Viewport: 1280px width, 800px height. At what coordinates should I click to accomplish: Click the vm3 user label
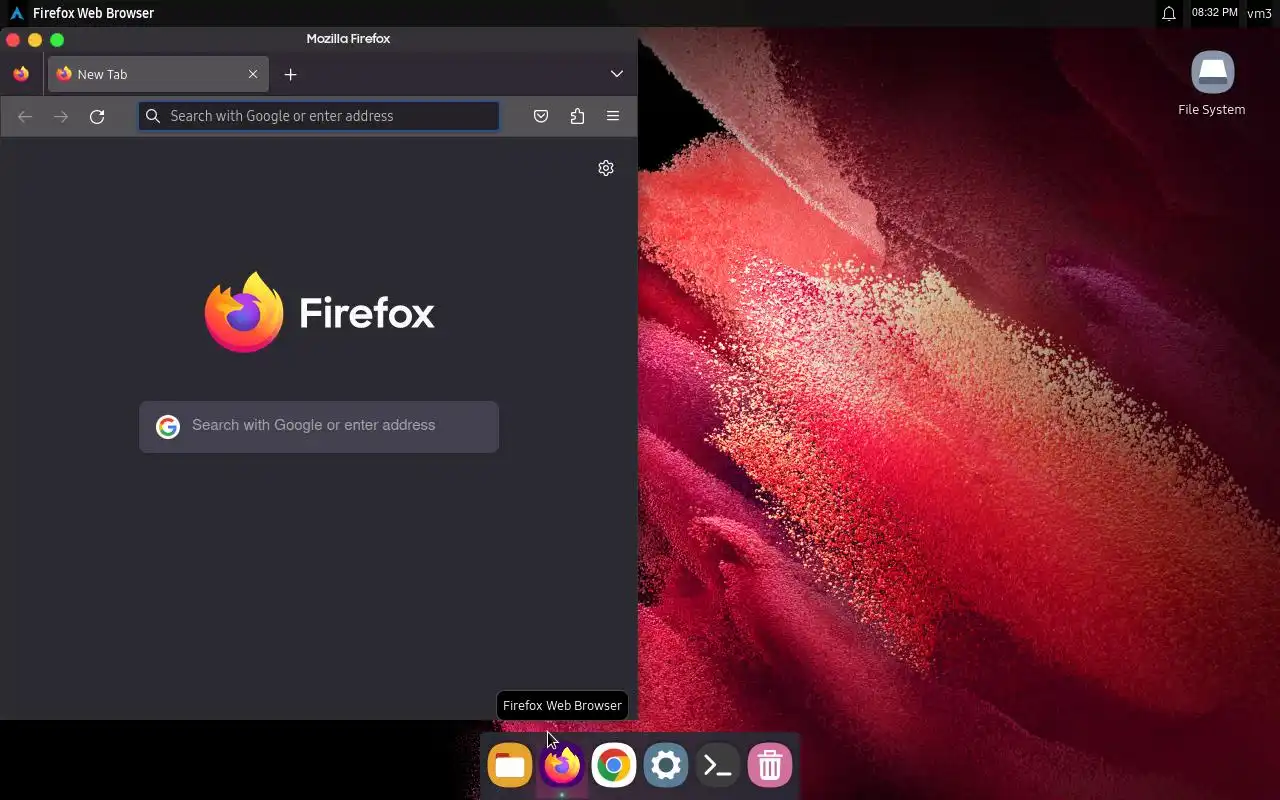1259,13
